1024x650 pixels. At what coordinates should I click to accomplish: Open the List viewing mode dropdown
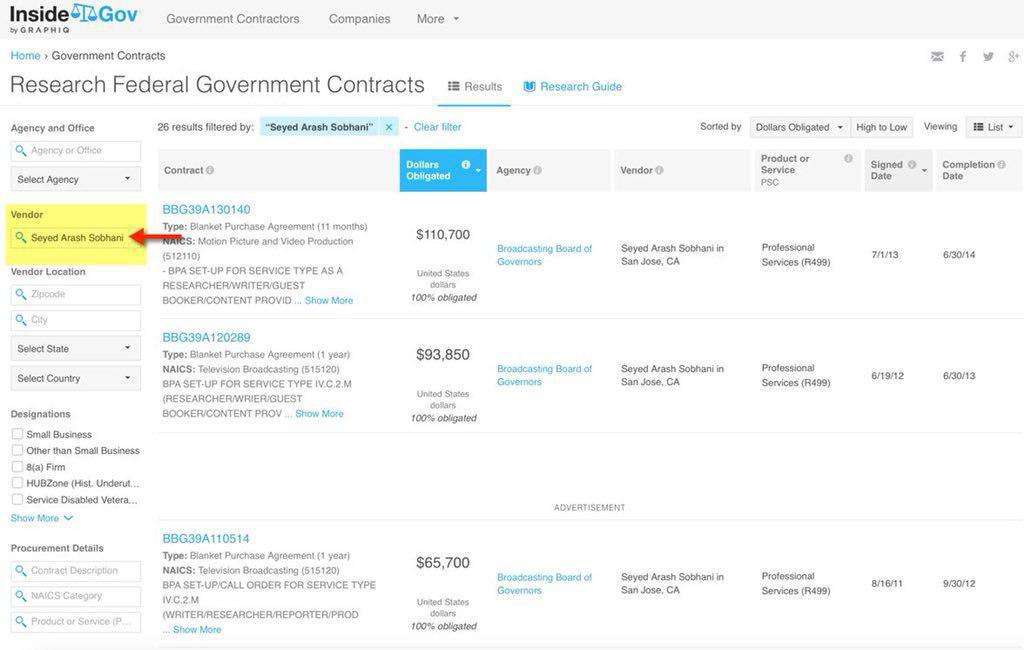pos(993,127)
